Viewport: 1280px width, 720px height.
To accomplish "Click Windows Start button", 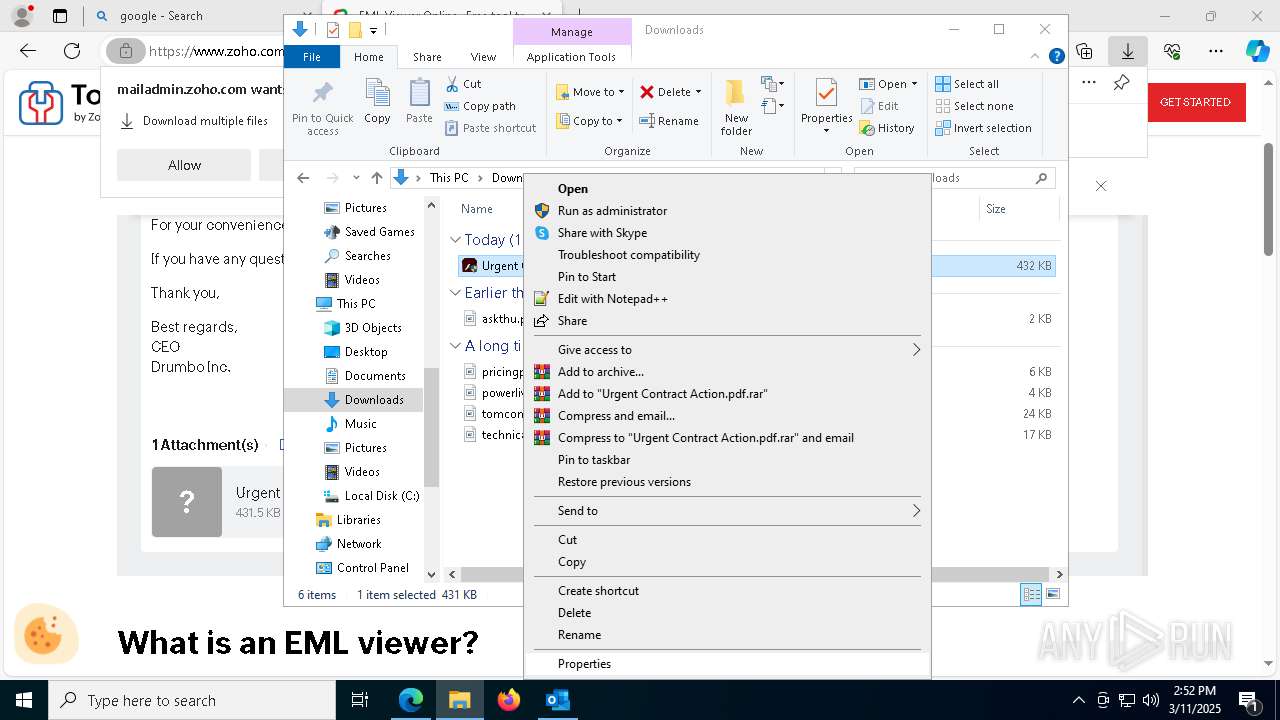I will (x=24, y=700).
